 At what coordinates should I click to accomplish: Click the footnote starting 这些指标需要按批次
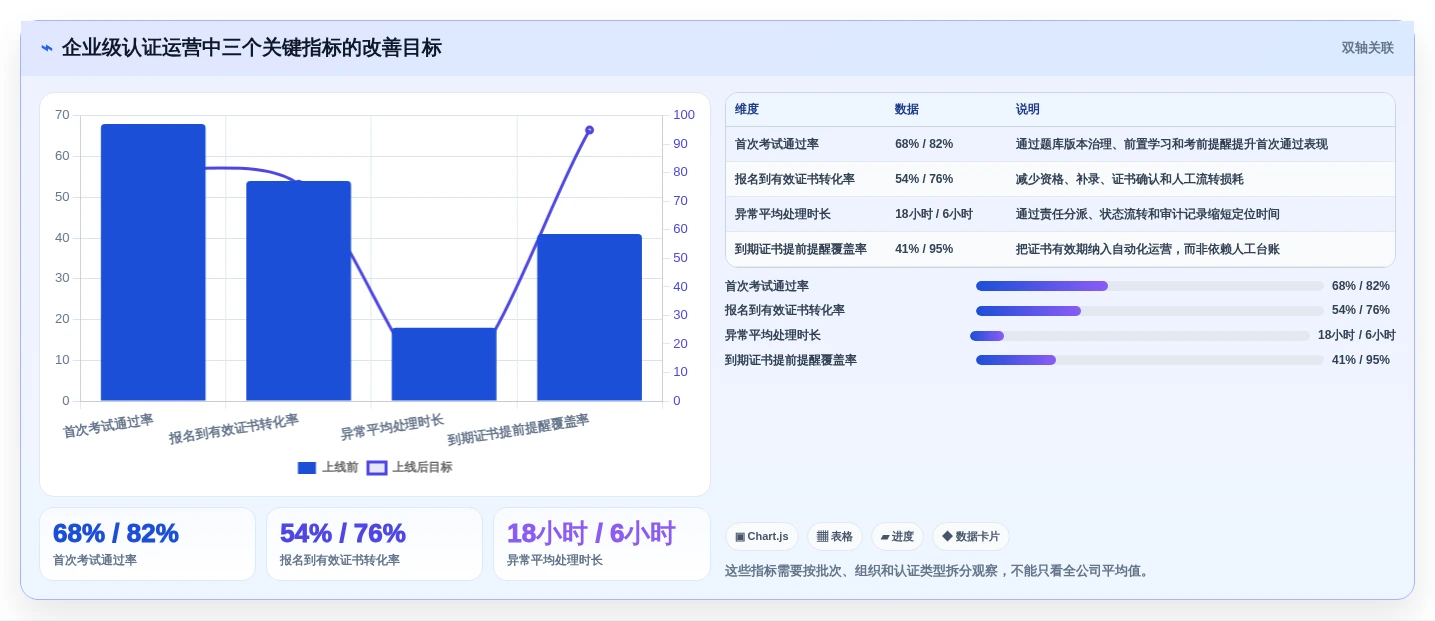pyautogui.click(x=939, y=571)
